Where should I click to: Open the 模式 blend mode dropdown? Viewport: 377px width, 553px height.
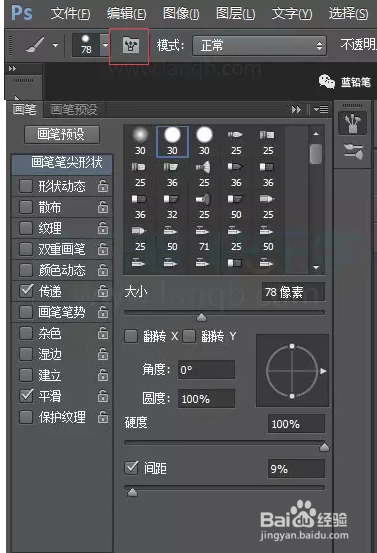pos(259,45)
